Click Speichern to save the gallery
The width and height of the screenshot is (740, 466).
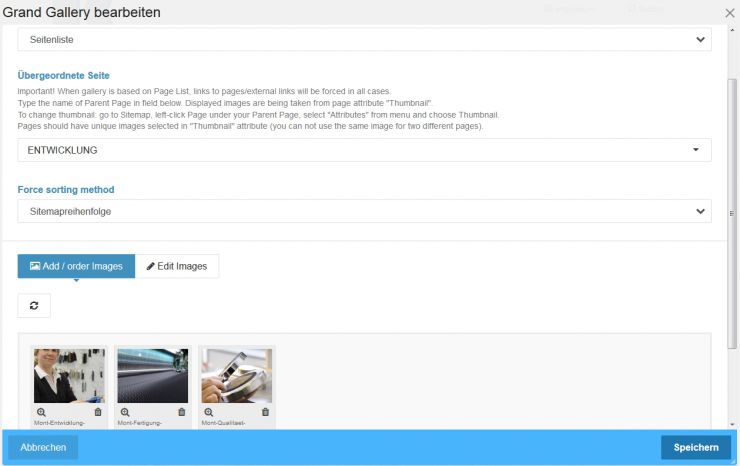coord(695,447)
